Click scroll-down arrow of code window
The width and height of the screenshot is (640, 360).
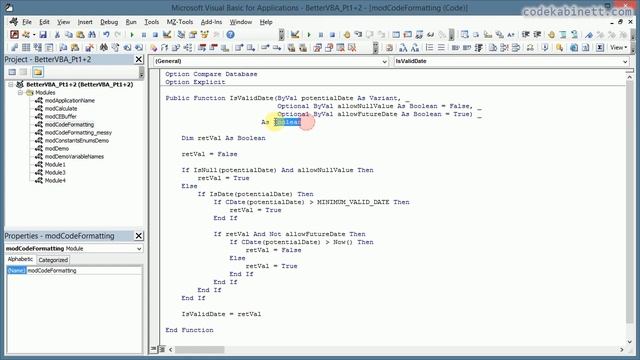coord(629,342)
